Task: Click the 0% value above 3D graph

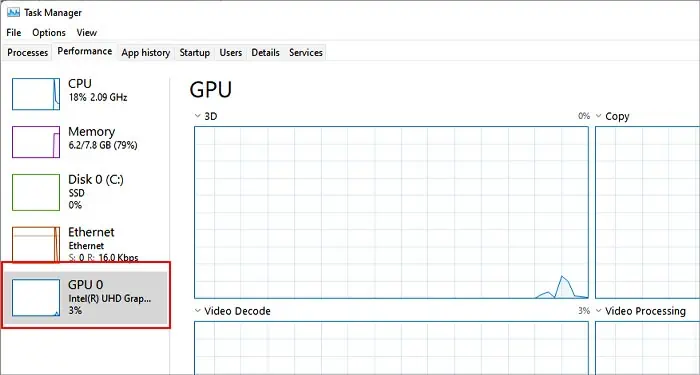Action: 584,116
